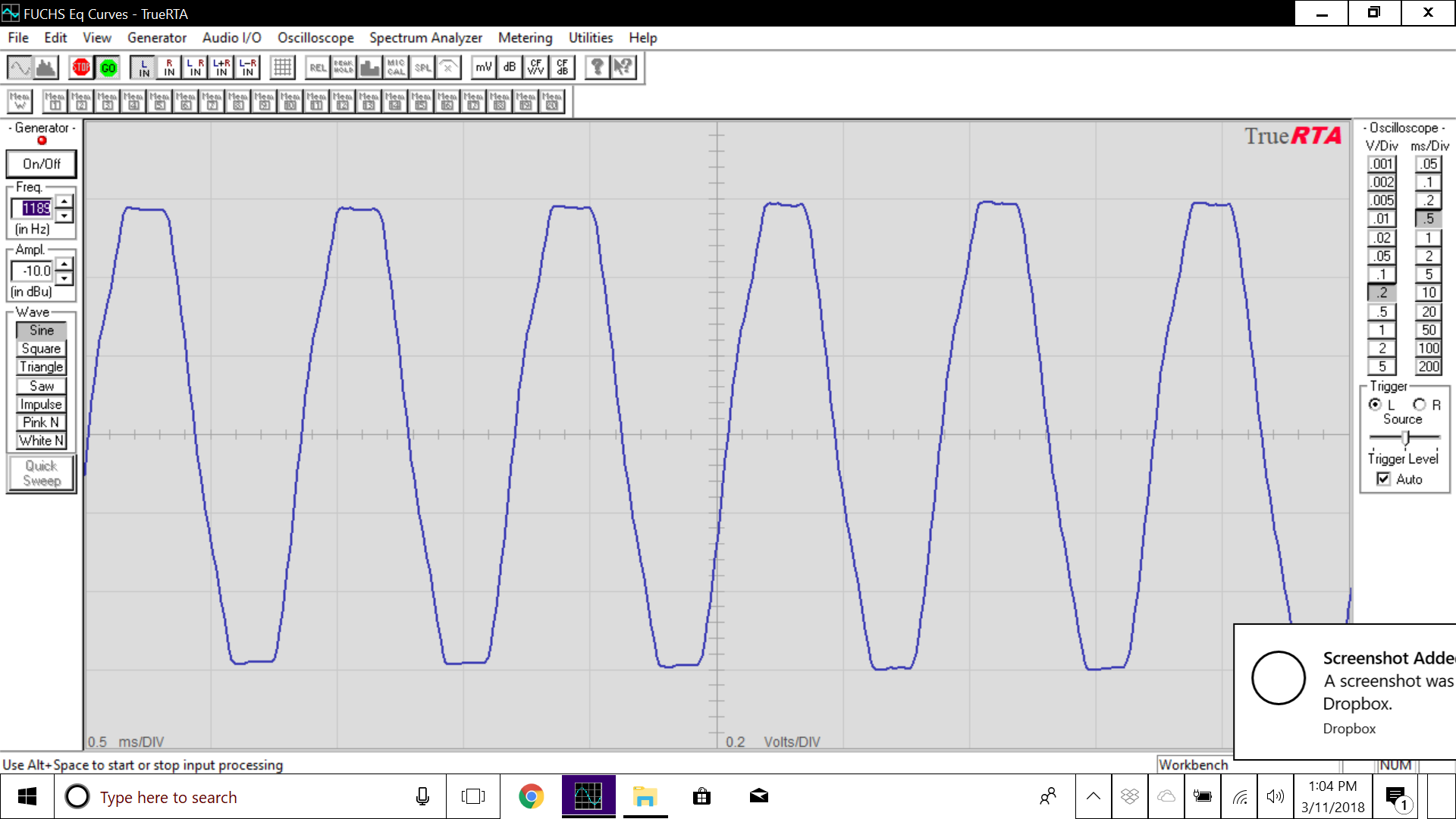
Task: Click the generator On/Off button
Action: (x=41, y=164)
